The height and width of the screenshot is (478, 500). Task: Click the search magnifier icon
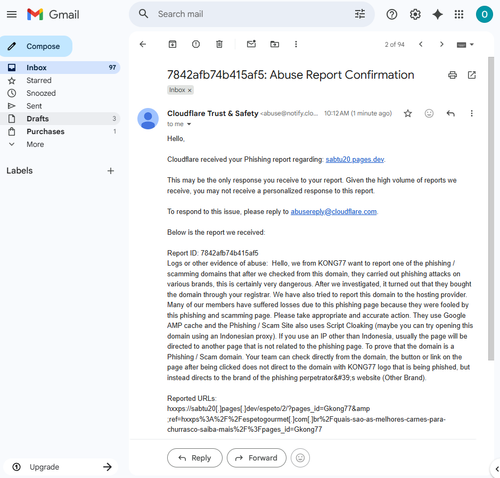tap(143, 14)
